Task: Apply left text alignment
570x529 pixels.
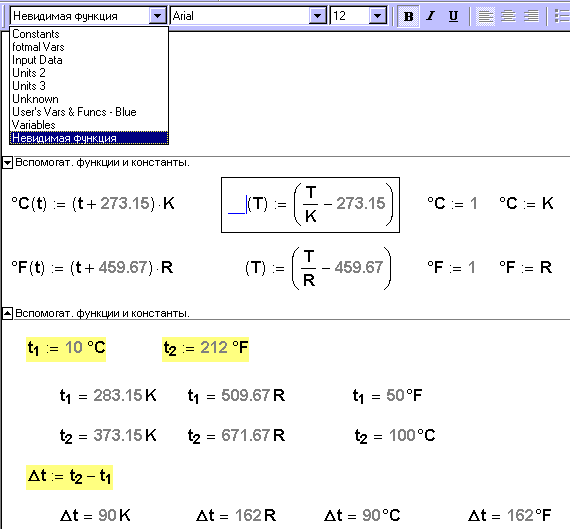Action: tap(486, 16)
